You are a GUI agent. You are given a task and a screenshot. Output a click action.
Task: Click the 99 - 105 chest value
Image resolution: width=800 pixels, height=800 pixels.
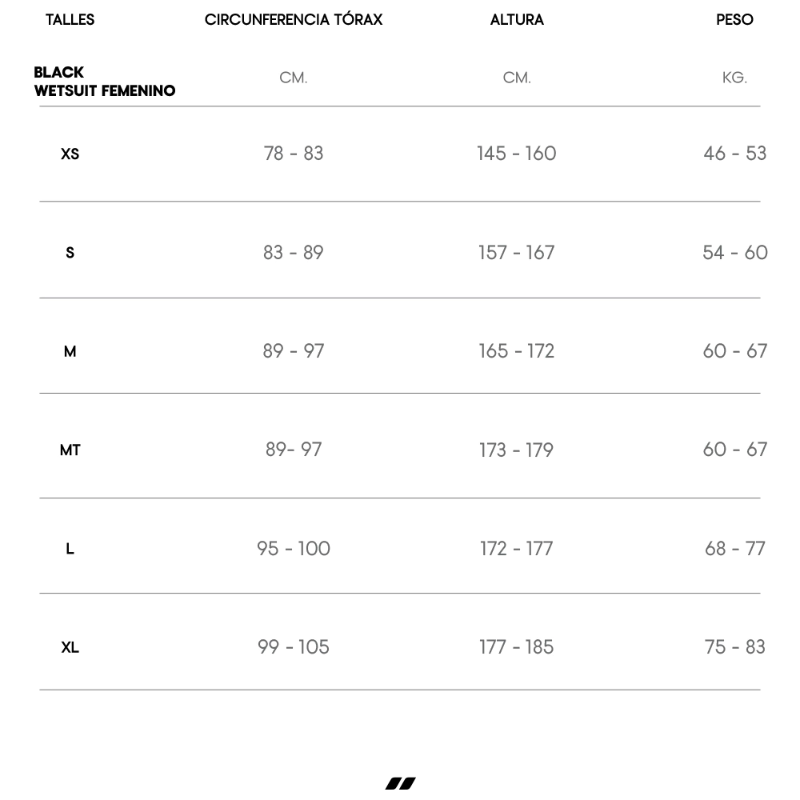293,647
